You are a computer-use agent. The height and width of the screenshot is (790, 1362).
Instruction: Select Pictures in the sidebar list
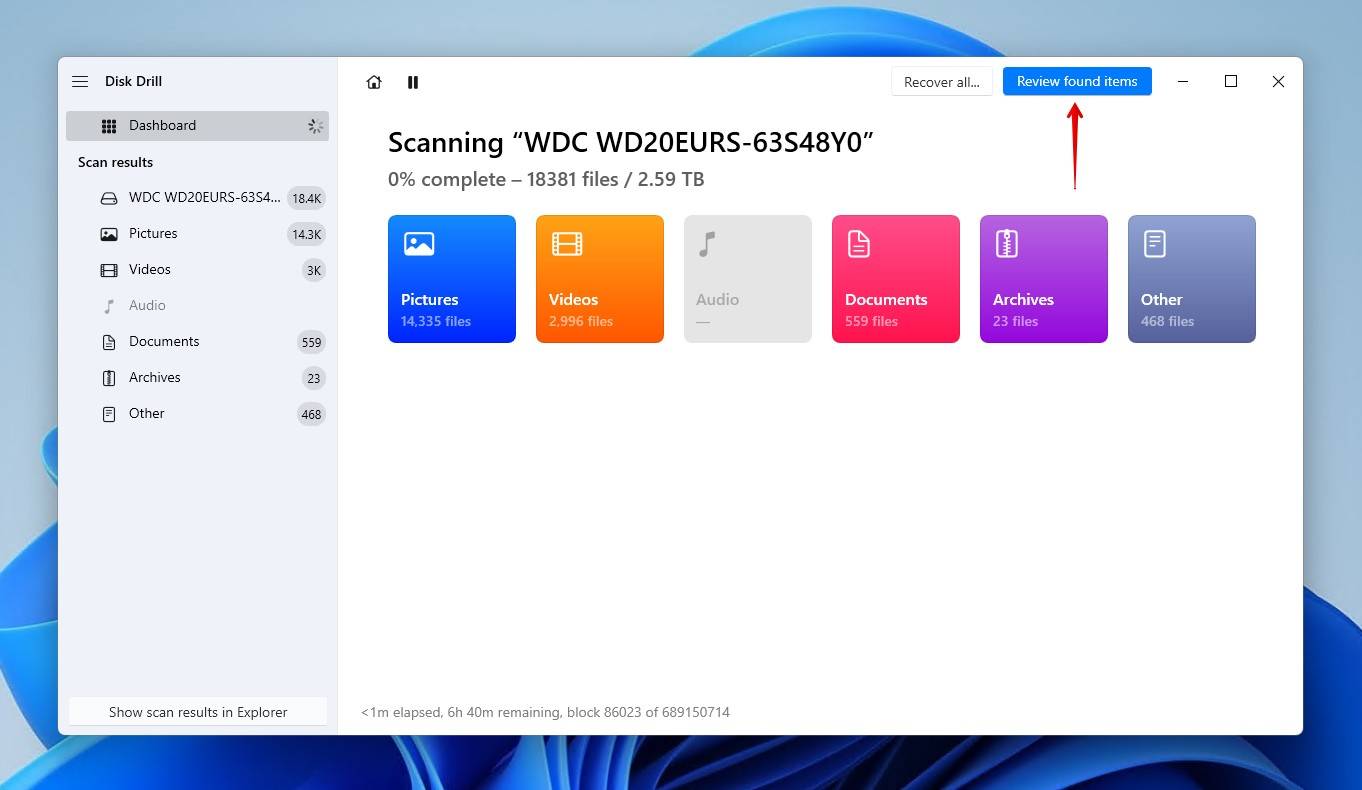197,234
